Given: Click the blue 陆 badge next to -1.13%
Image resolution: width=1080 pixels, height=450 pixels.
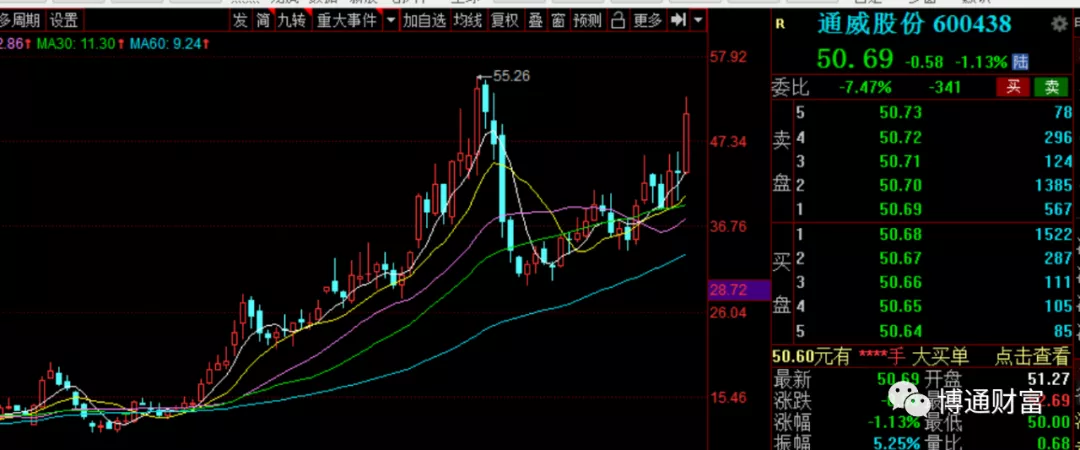Looking at the screenshot, I should (x=1021, y=62).
